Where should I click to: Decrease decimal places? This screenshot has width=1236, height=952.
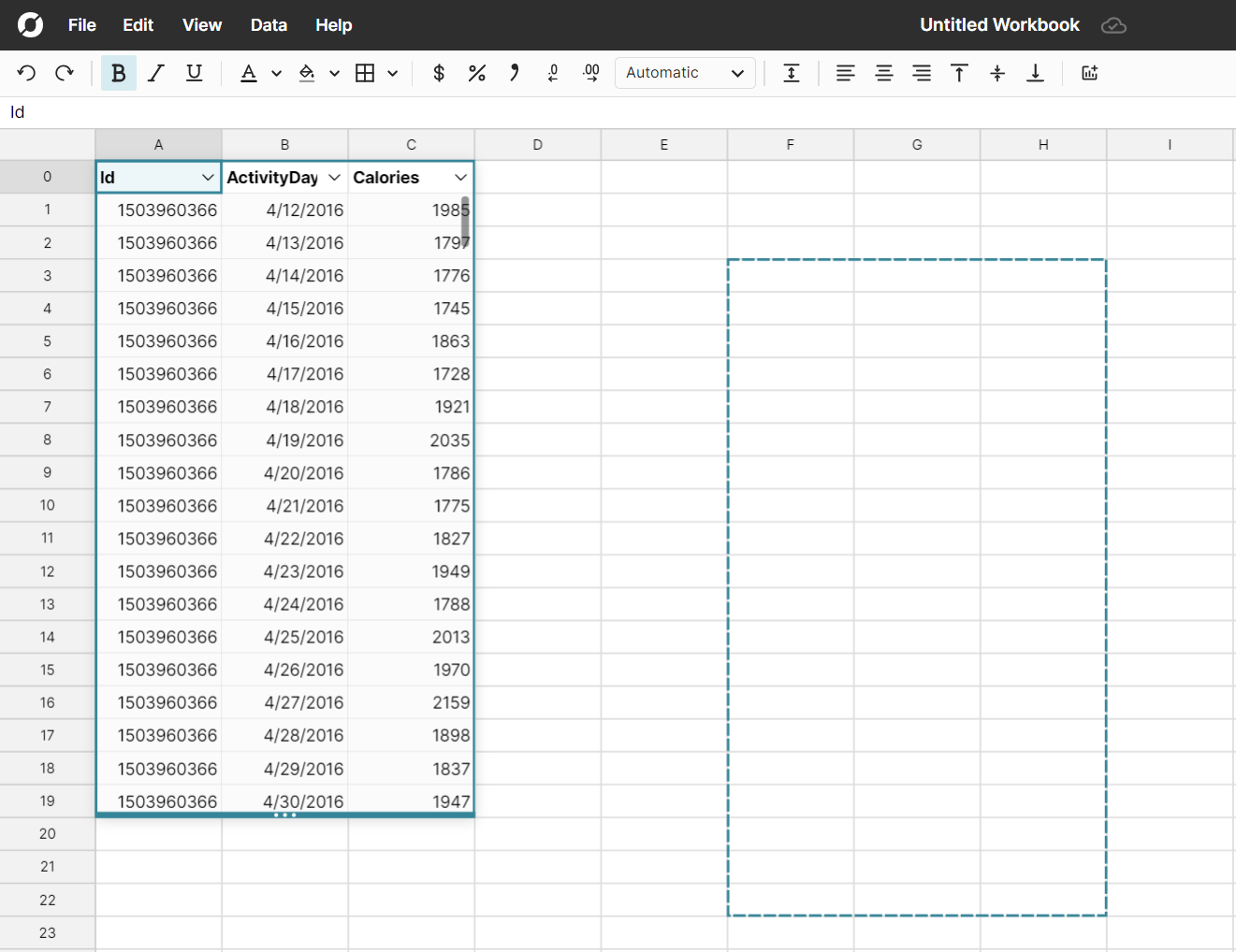tap(553, 73)
